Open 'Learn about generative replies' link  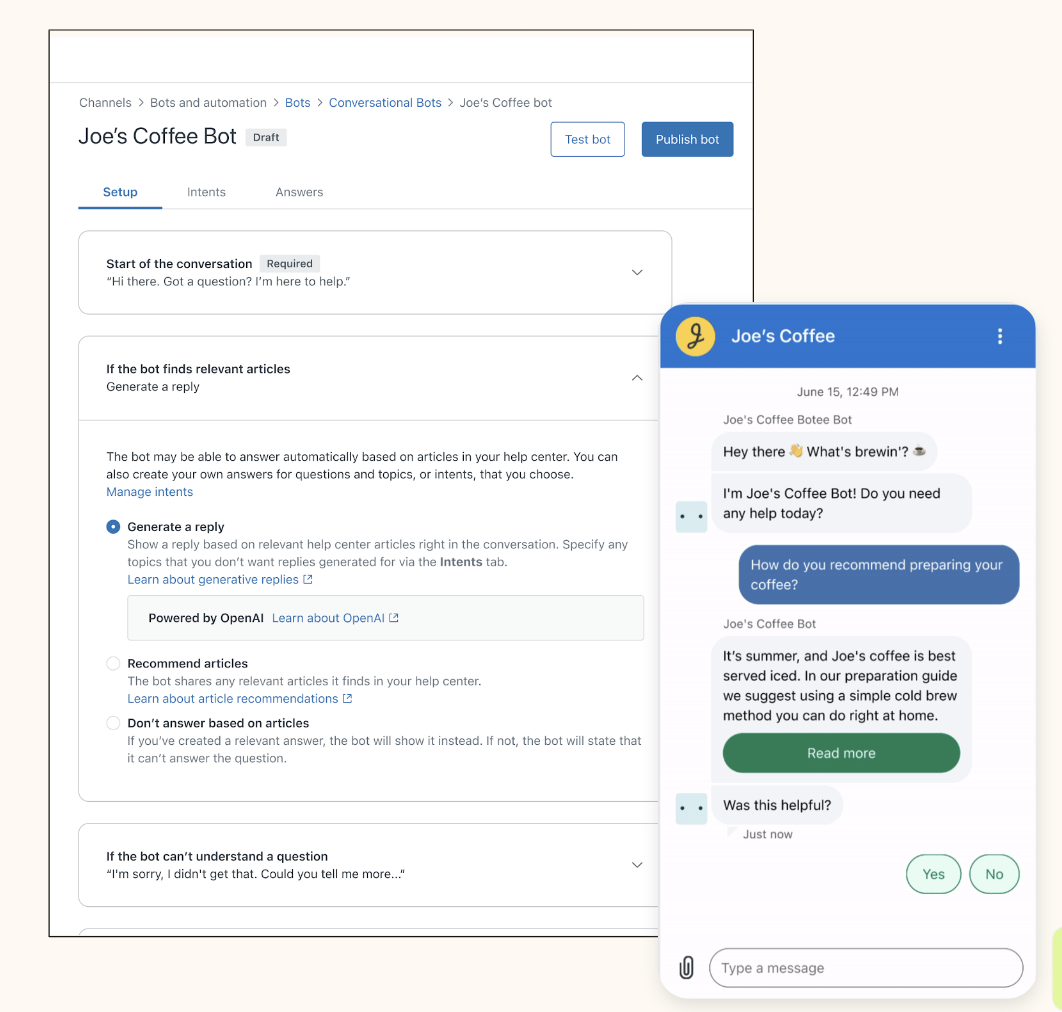[219, 580]
